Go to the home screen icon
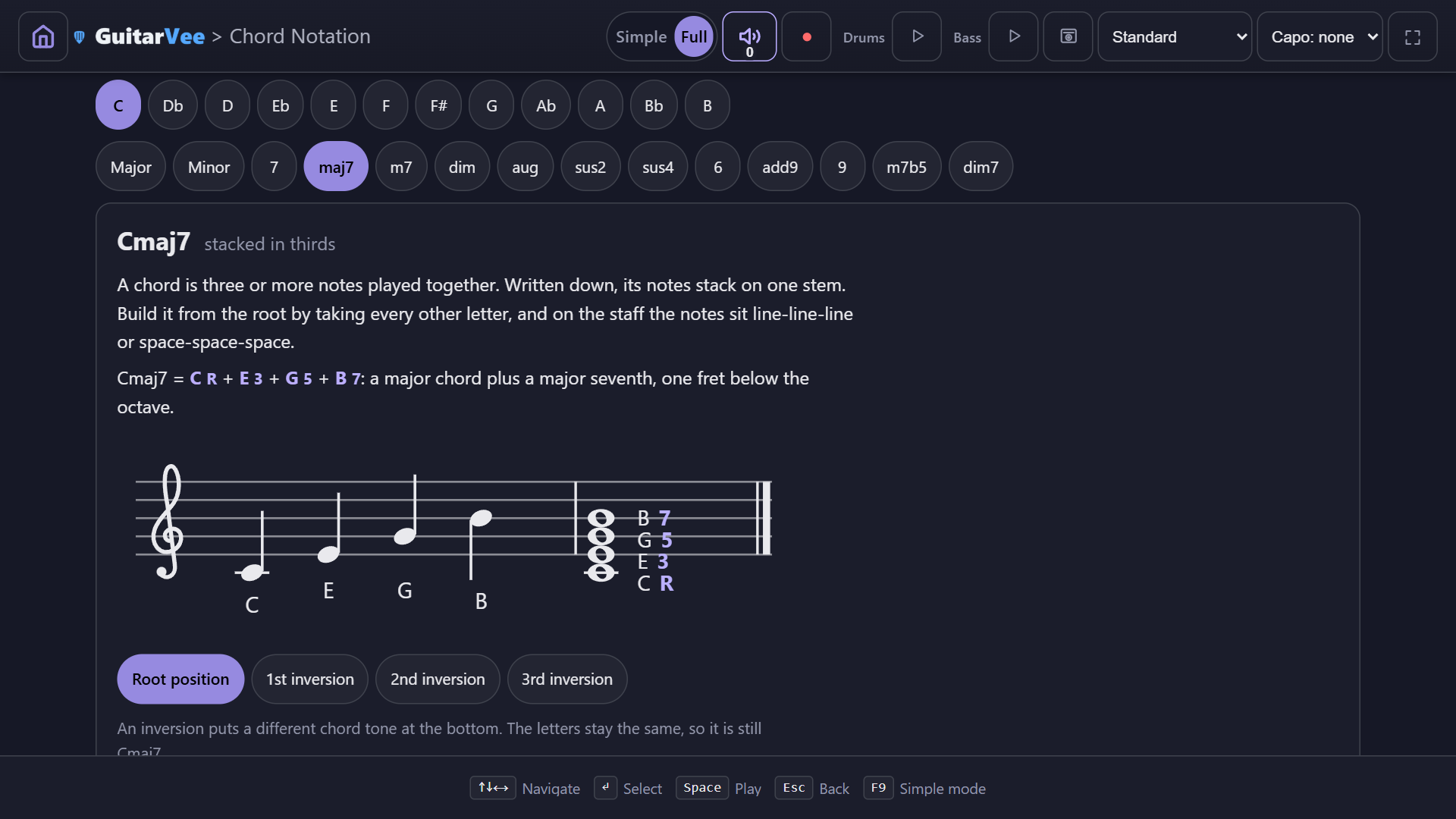This screenshot has width=1456, height=819. coord(43,36)
